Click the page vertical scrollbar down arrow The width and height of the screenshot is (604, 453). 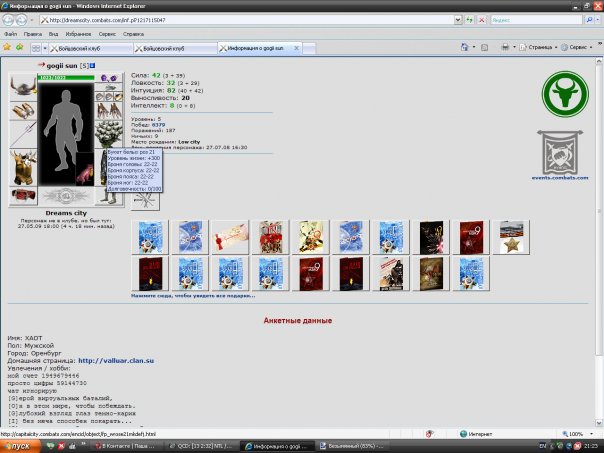599,423
